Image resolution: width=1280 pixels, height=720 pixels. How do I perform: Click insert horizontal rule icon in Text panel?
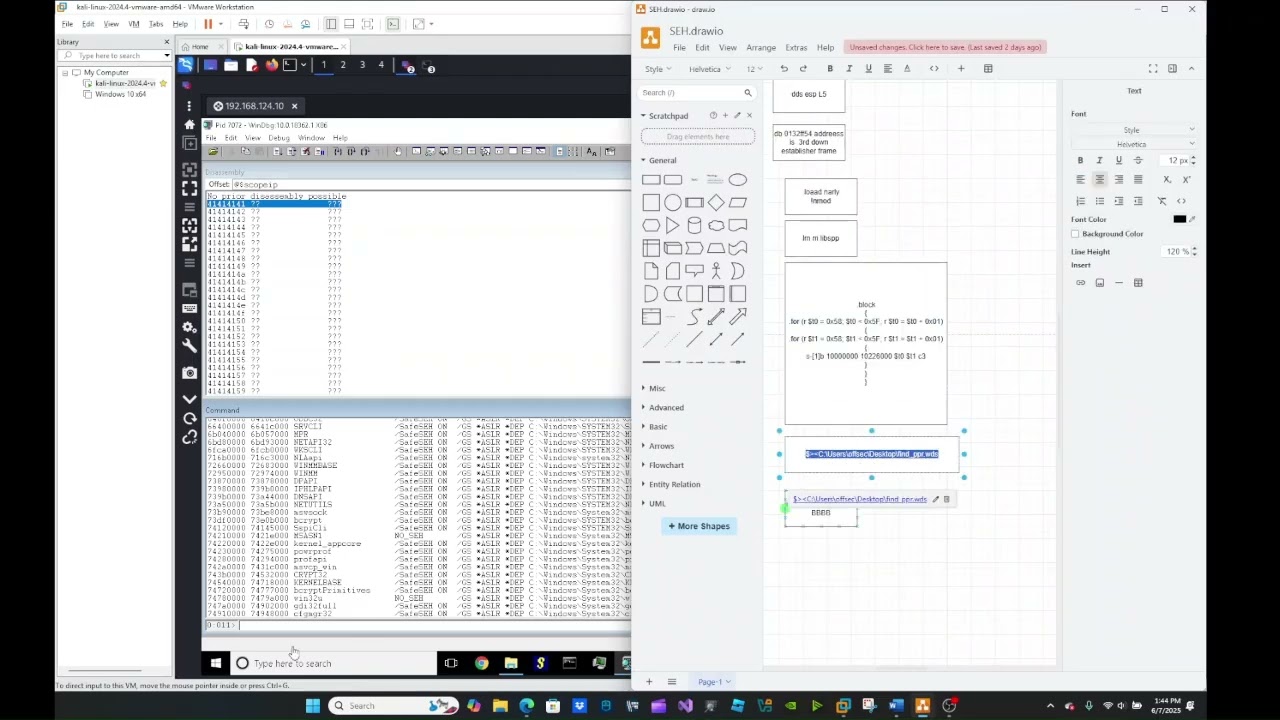[x=1119, y=283]
